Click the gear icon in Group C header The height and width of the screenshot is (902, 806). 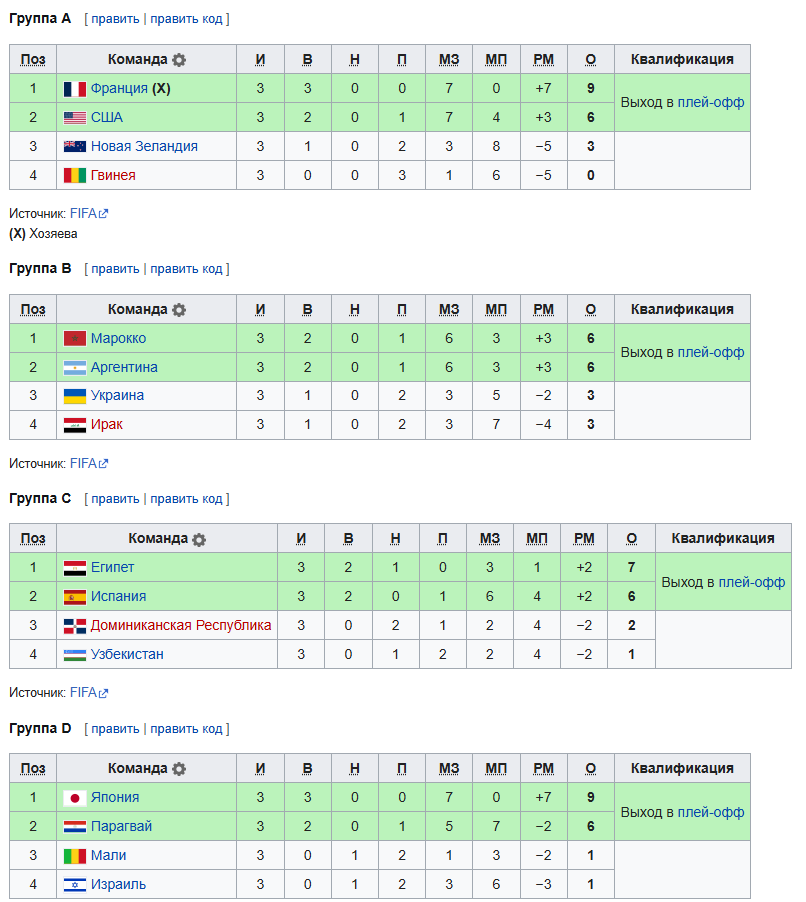click(199, 540)
